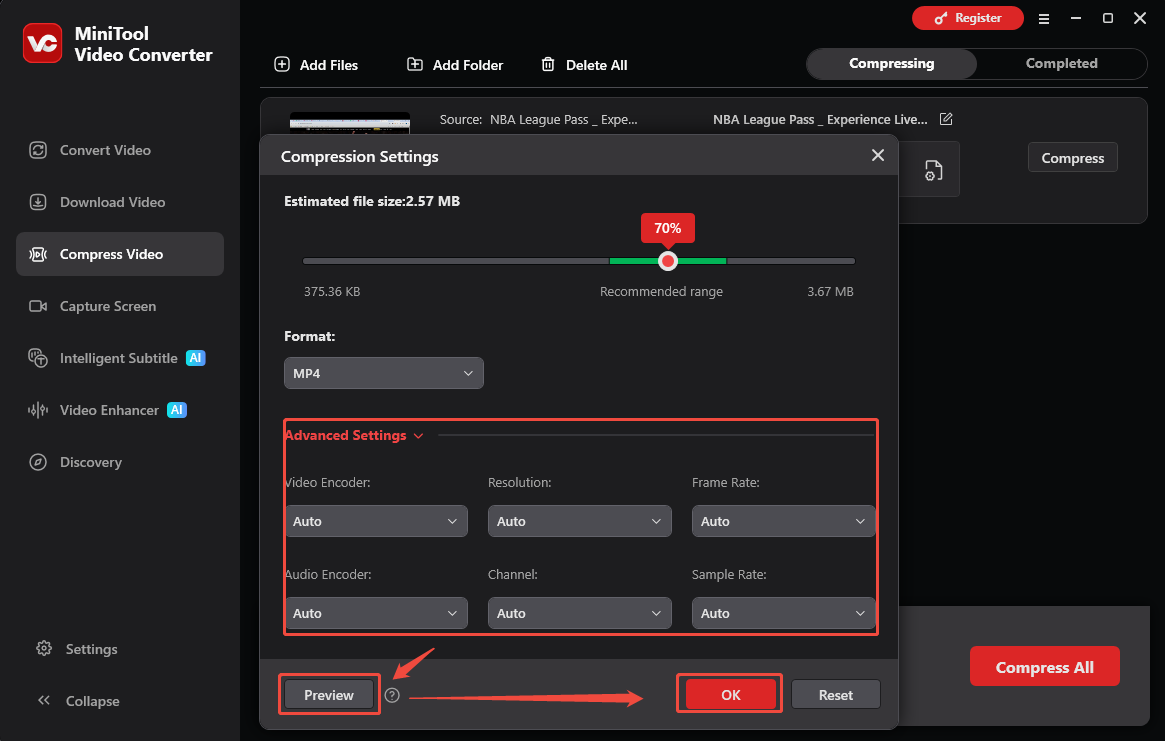This screenshot has height=741, width=1165.
Task: Click the Add Folder icon
Action: coord(415,65)
